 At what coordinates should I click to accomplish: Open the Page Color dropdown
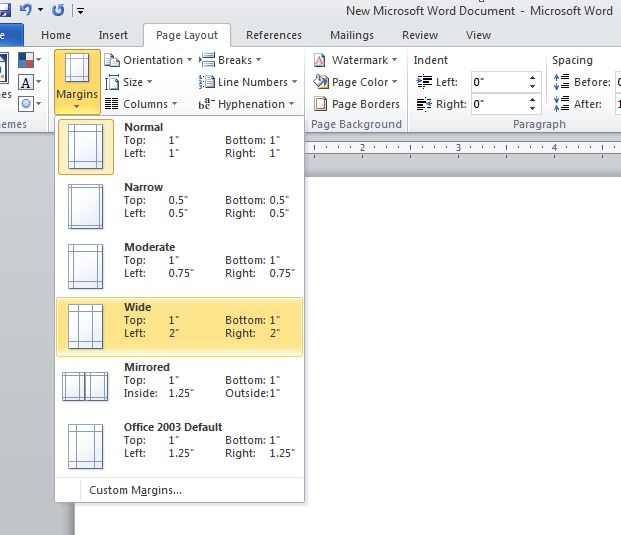[355, 82]
